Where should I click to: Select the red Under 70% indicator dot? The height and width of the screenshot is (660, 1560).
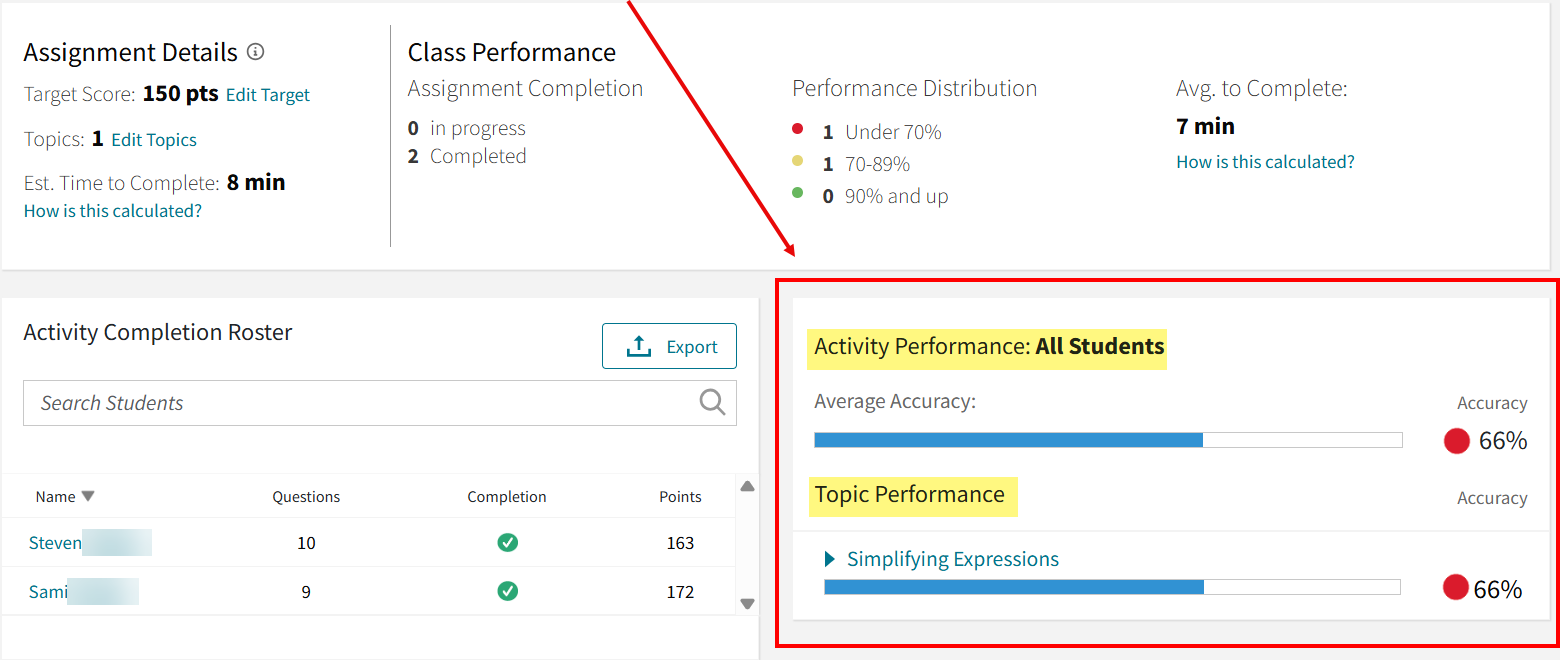pos(797,129)
